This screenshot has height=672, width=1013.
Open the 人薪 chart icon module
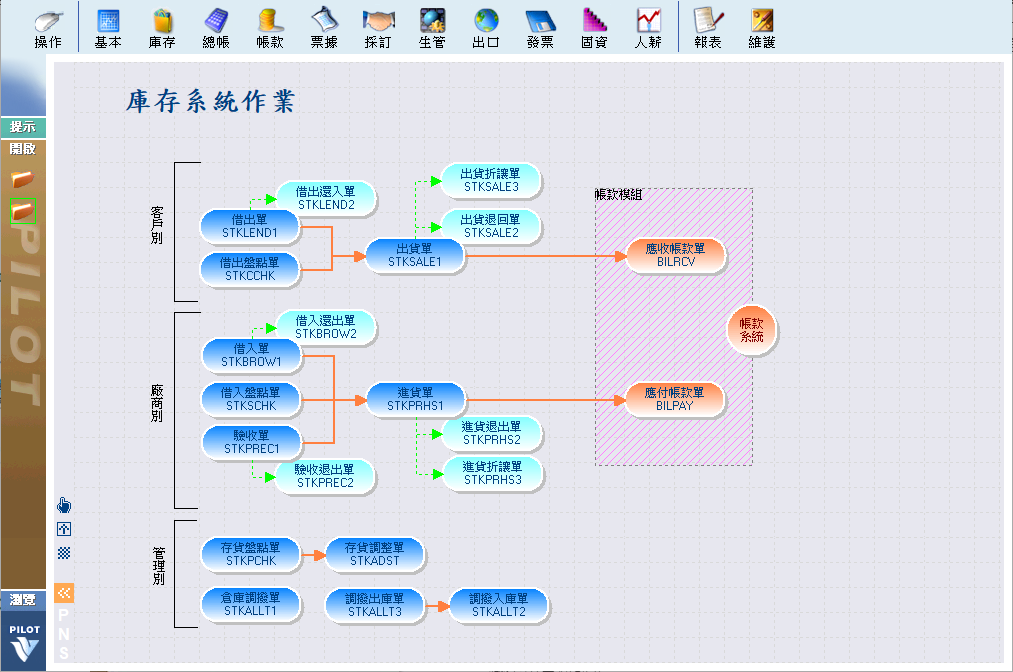click(648, 28)
